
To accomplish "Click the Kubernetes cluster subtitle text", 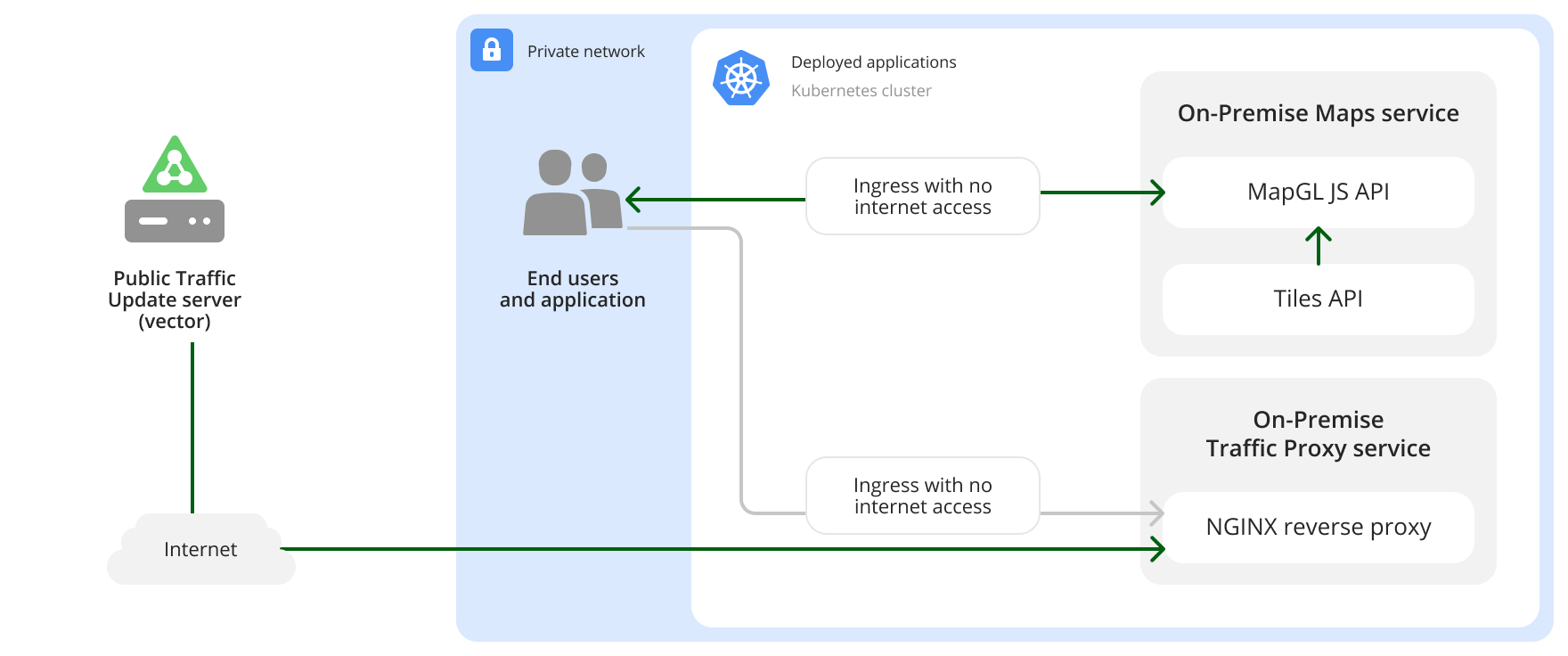I will (x=862, y=91).
